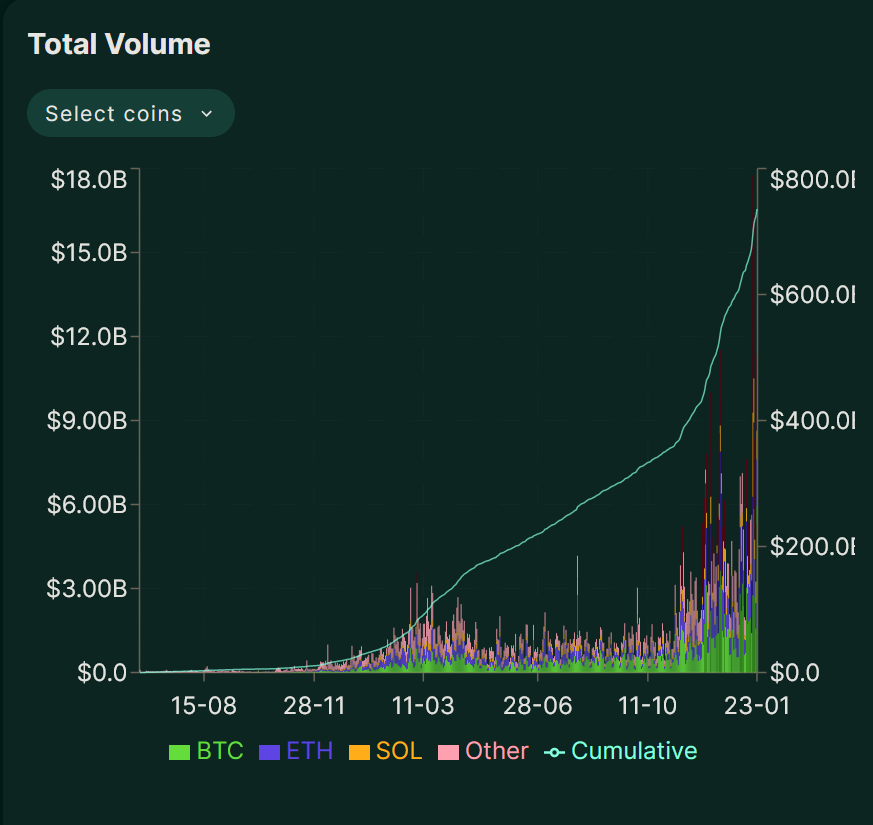Click the $15.0B axis label

[89, 253]
